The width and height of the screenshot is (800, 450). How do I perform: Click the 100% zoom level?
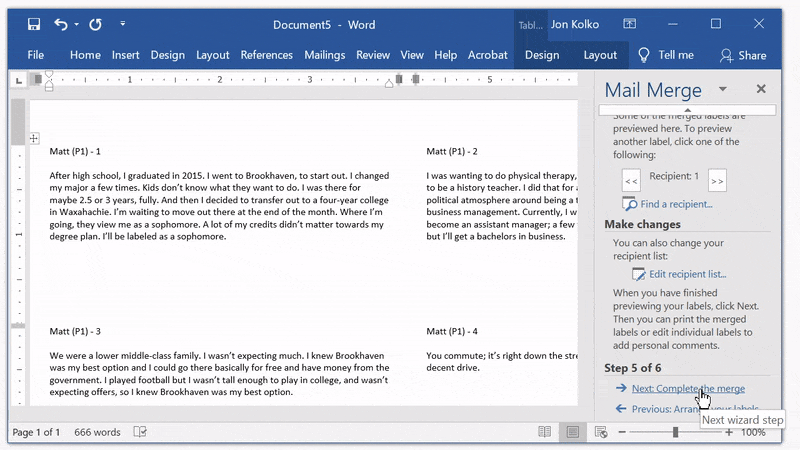point(753,432)
